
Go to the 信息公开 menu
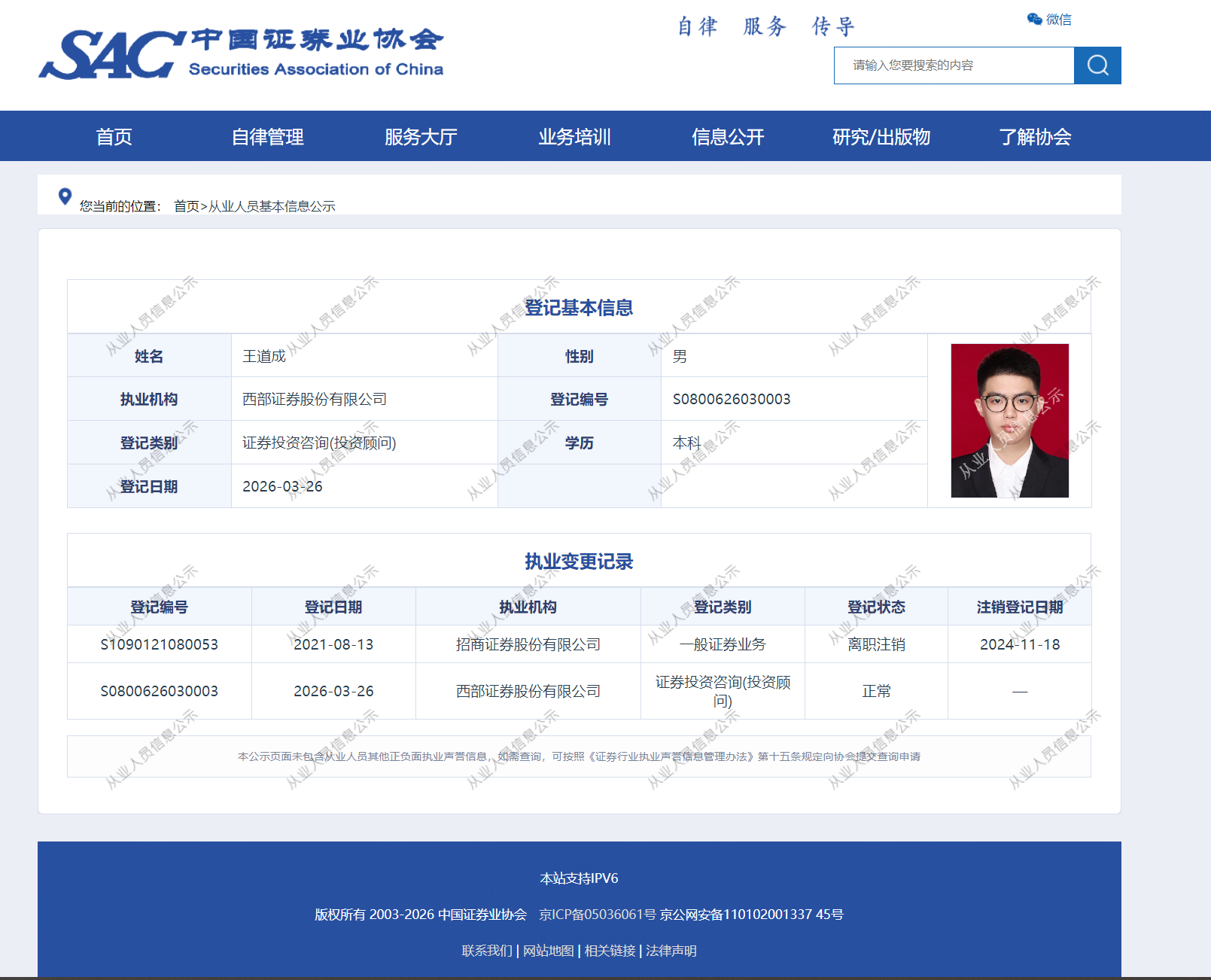(x=728, y=137)
